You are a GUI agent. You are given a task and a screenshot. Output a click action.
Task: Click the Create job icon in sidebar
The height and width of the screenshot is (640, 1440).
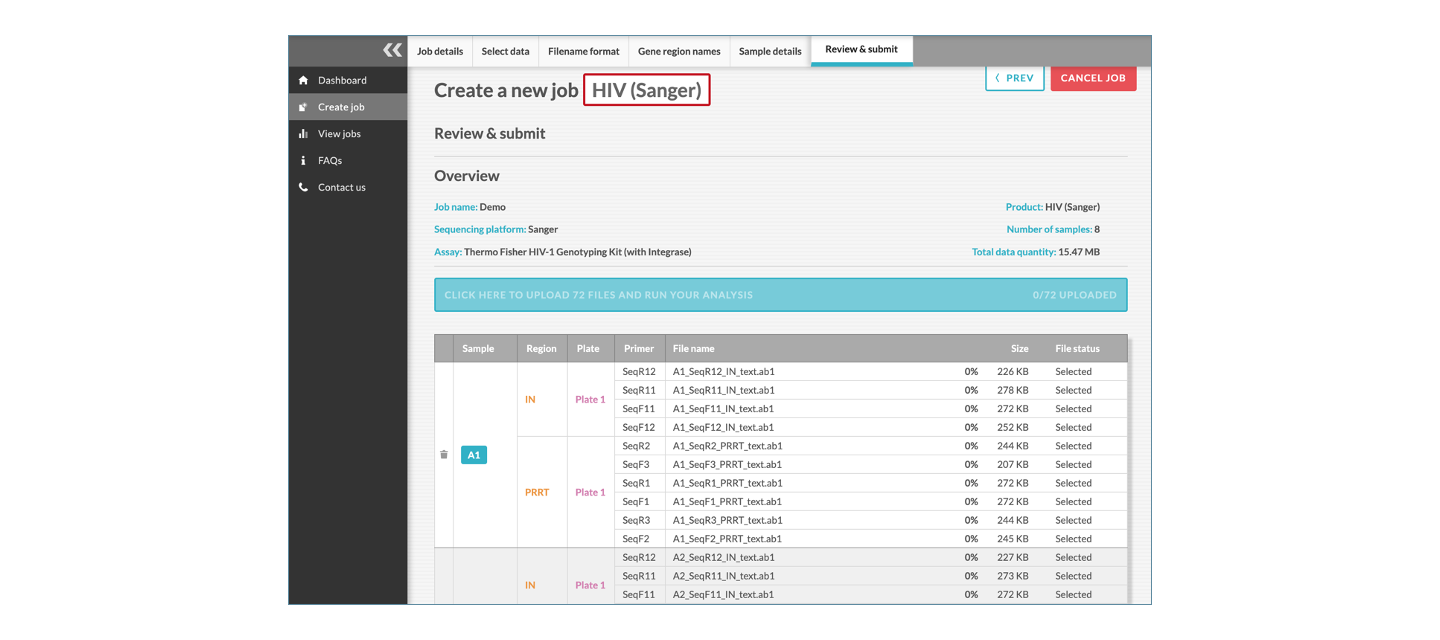tap(303, 107)
